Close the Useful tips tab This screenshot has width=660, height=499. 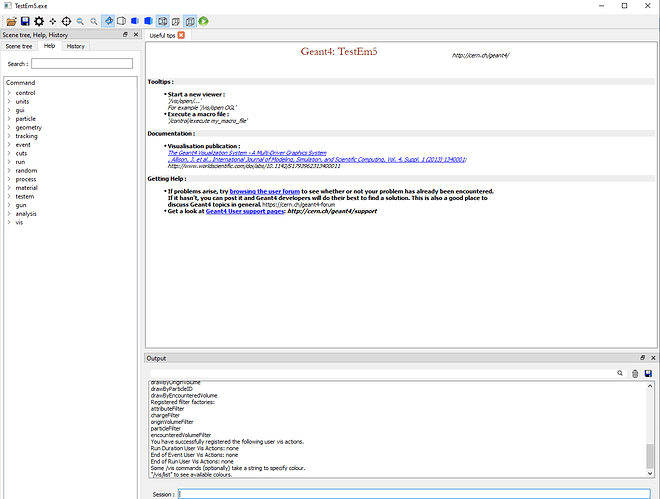181,35
